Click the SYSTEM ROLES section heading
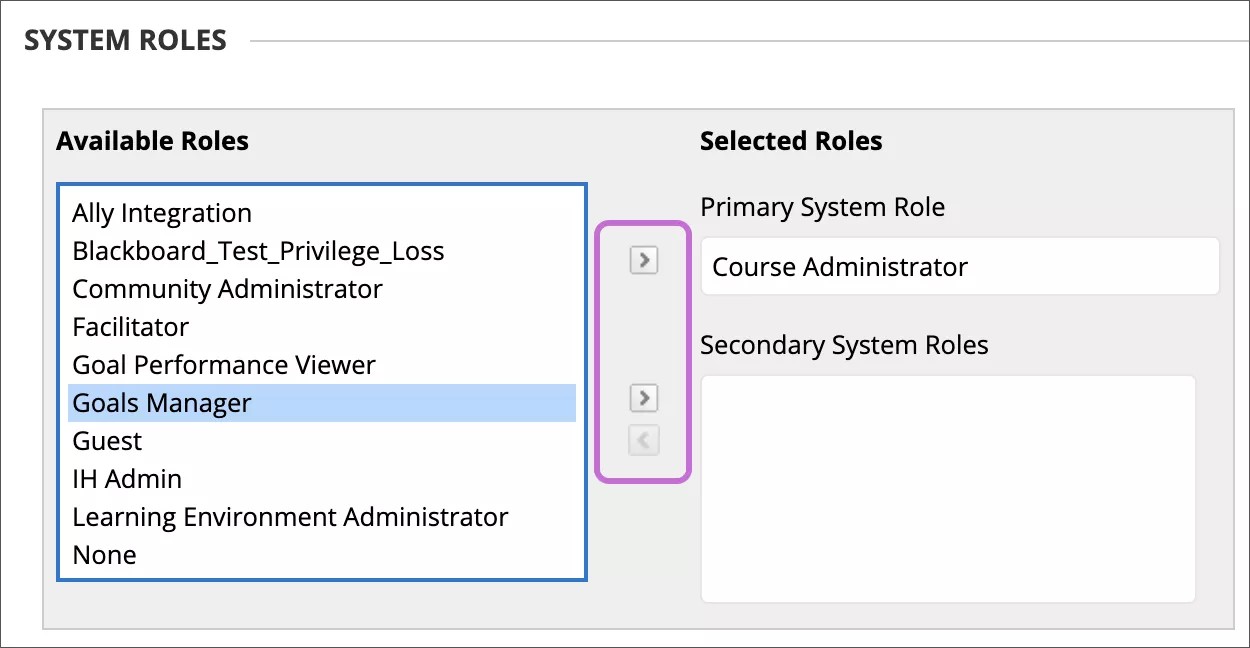The image size is (1250, 648). point(126,40)
